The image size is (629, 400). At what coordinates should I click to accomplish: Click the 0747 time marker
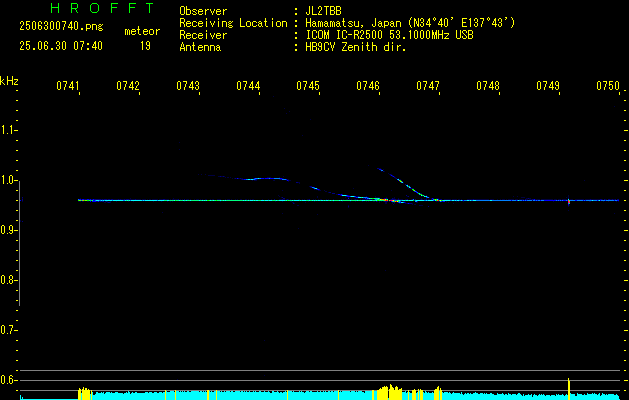(x=428, y=86)
